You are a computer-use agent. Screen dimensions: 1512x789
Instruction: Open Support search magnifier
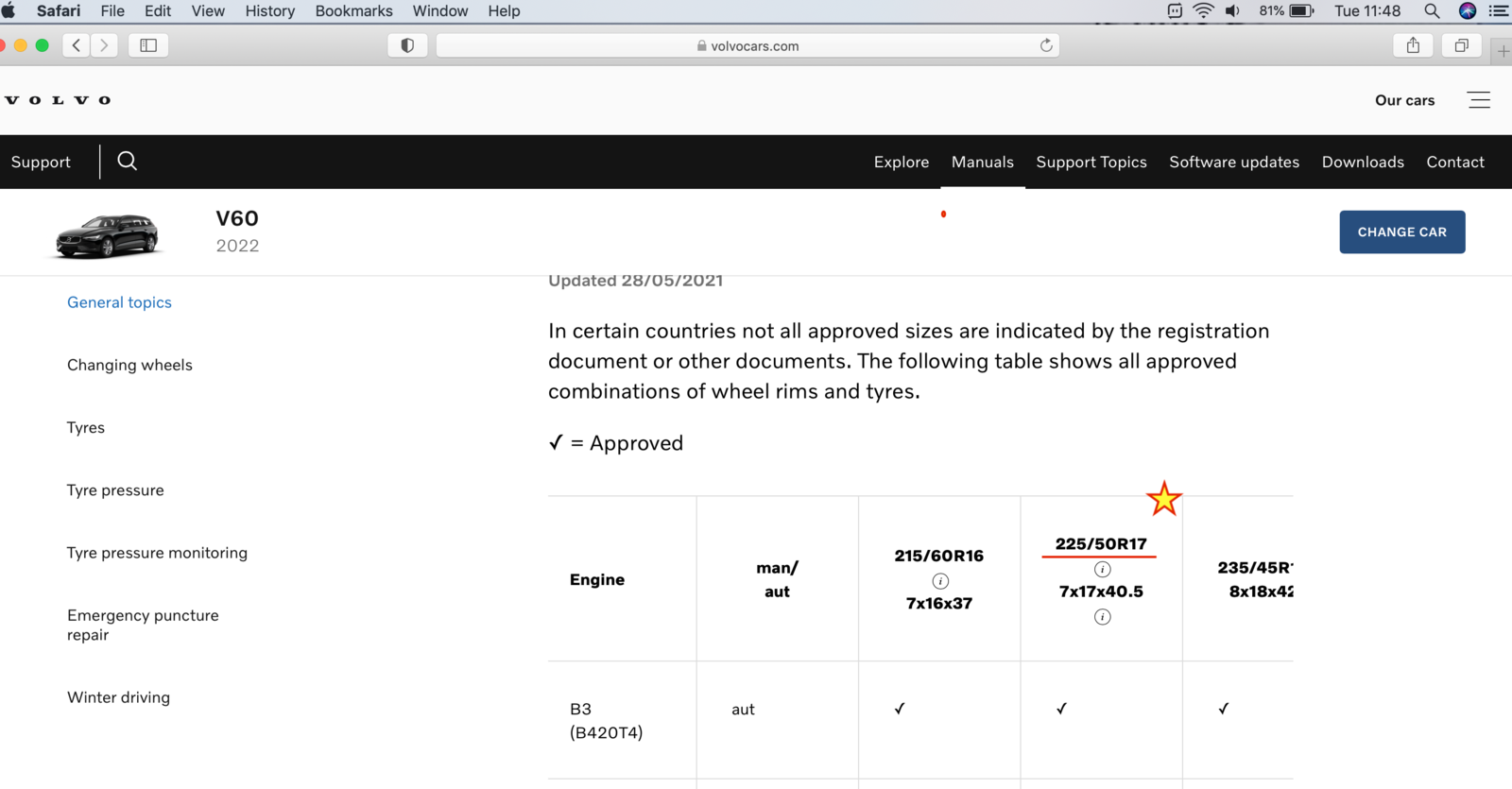(x=128, y=162)
